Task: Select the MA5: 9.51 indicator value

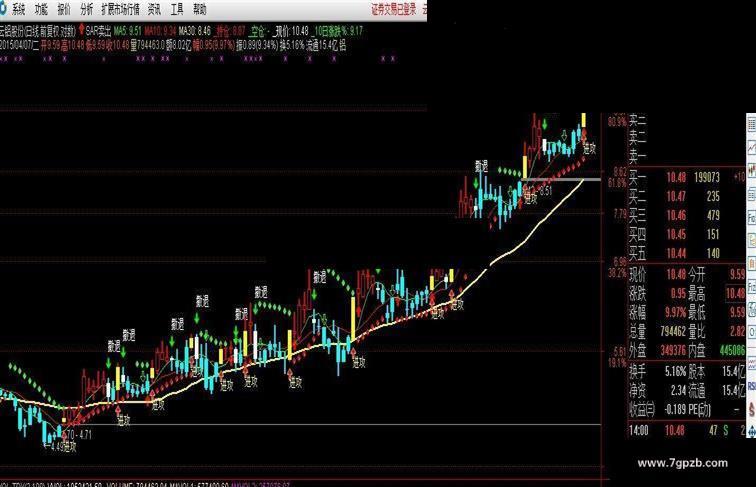Action: [128, 31]
